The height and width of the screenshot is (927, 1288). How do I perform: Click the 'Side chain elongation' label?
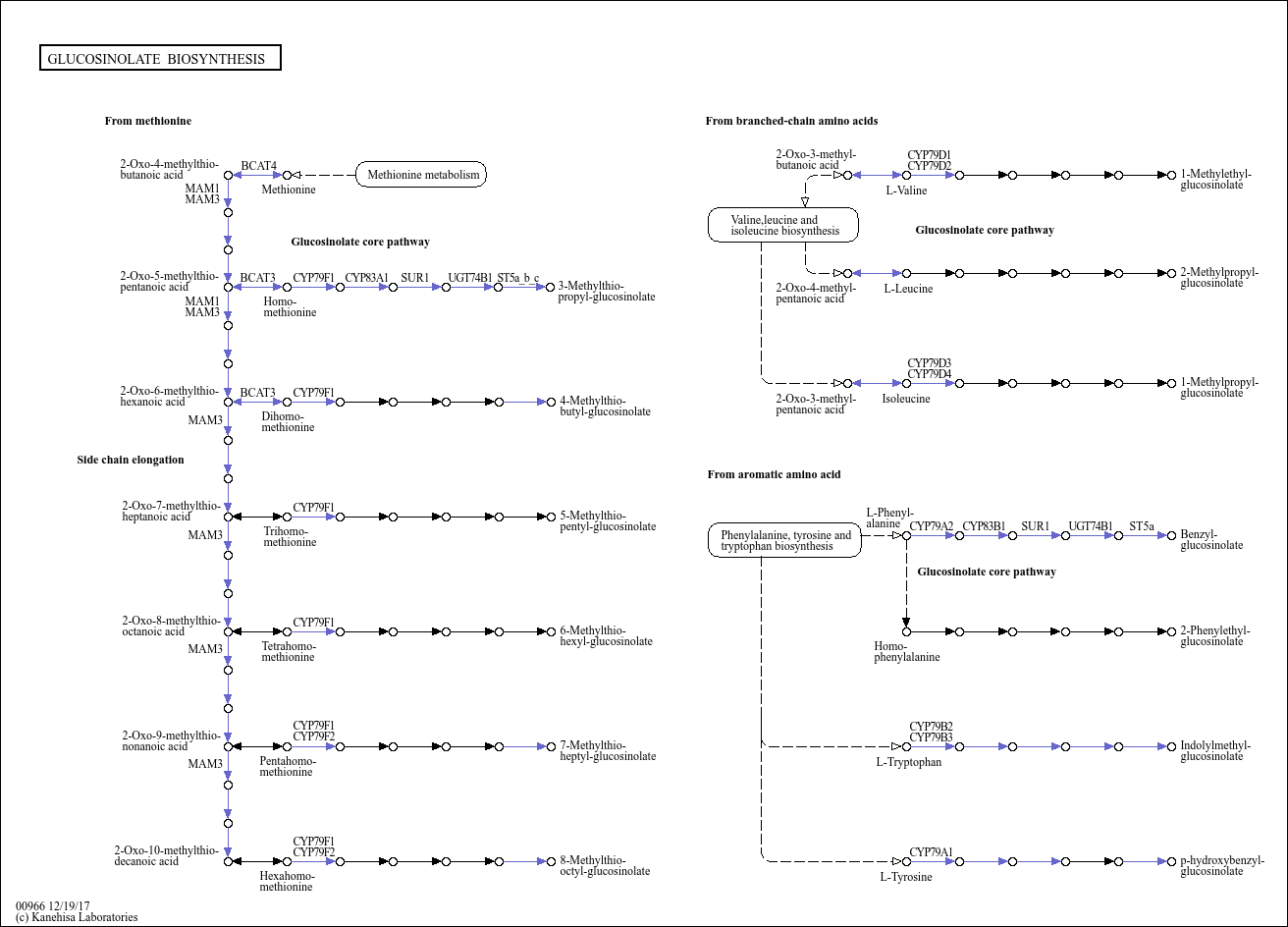click(131, 460)
